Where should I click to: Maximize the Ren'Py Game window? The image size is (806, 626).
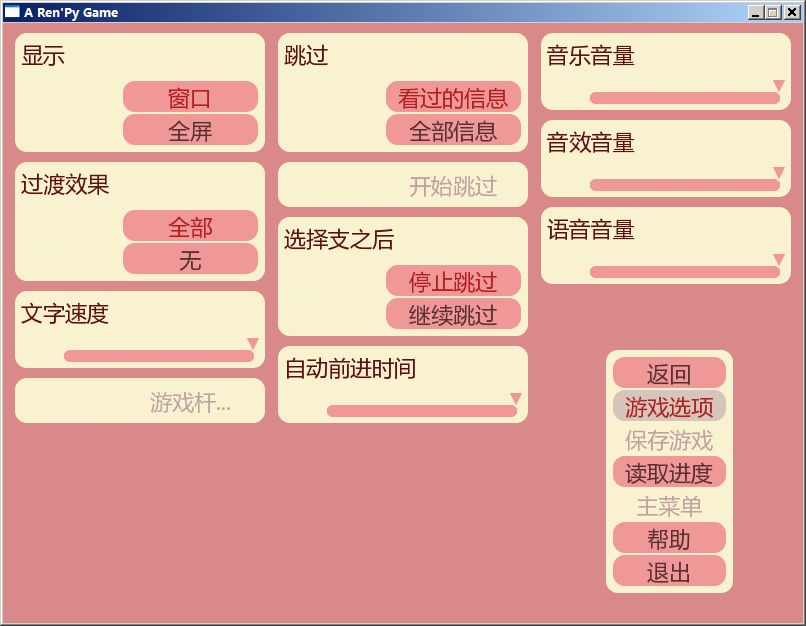click(x=773, y=12)
